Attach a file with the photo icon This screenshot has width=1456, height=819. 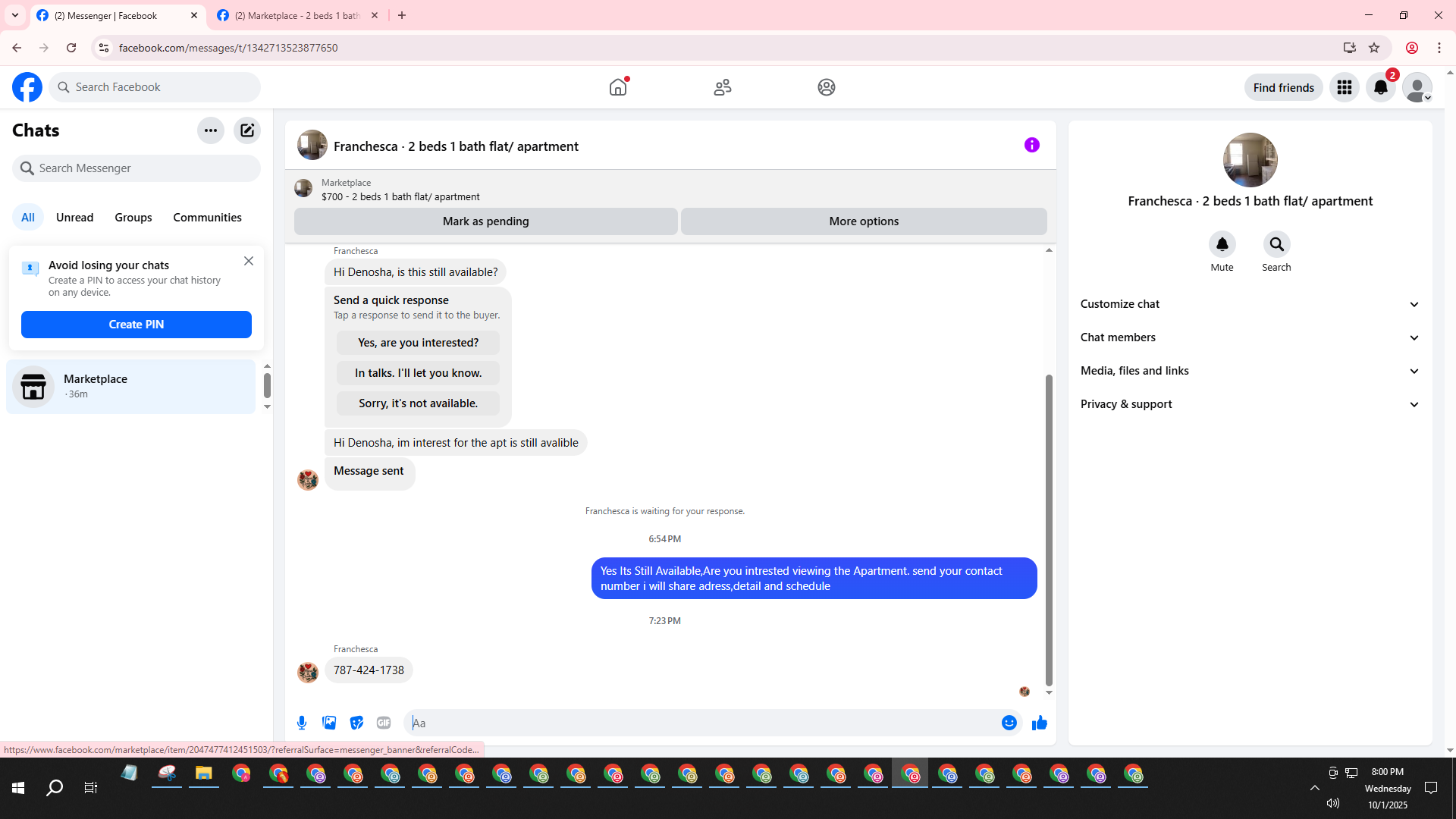(x=329, y=723)
